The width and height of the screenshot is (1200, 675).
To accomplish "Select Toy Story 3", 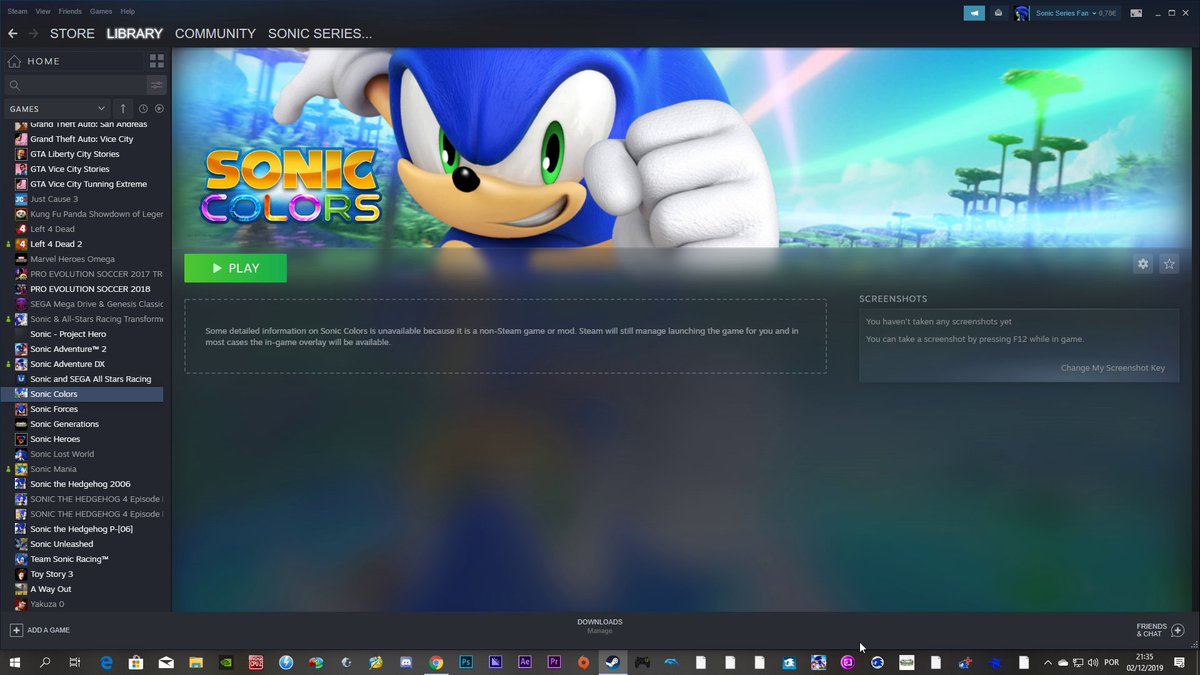I will (x=51, y=574).
